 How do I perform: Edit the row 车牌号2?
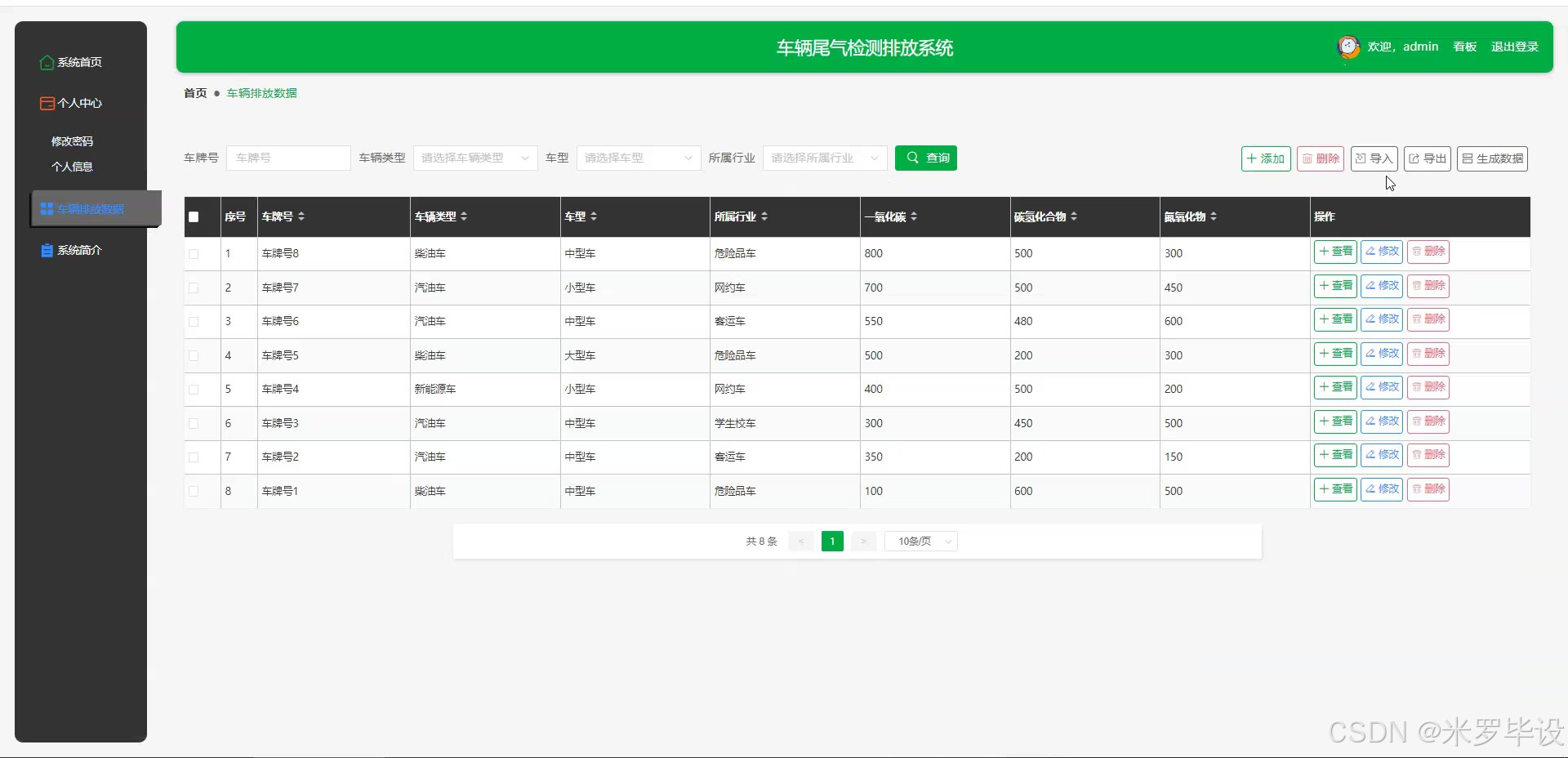1382,455
